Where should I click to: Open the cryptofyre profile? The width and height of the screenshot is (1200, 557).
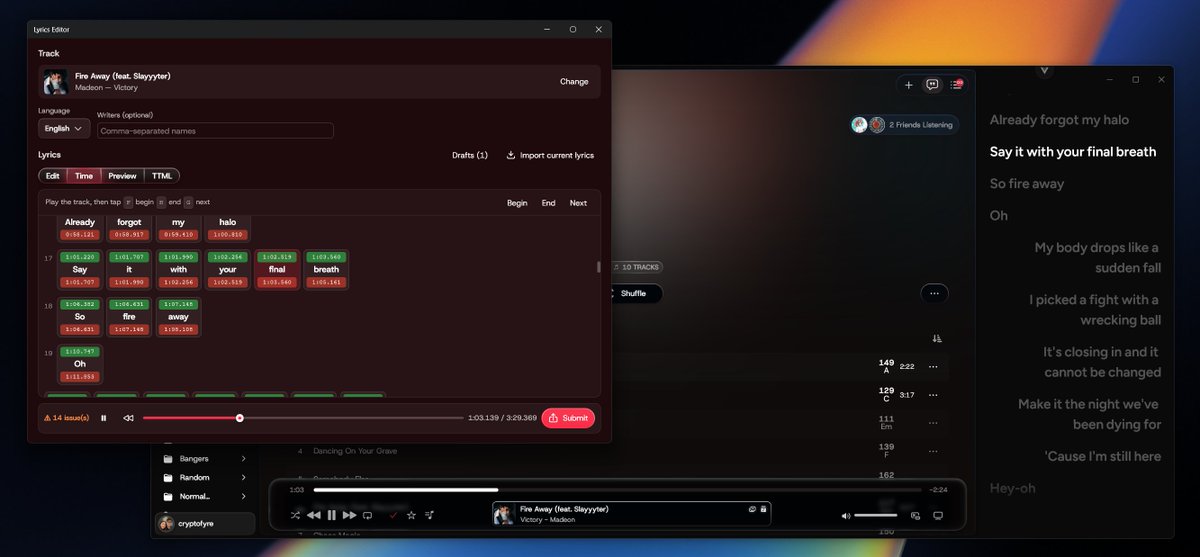[x=205, y=524]
